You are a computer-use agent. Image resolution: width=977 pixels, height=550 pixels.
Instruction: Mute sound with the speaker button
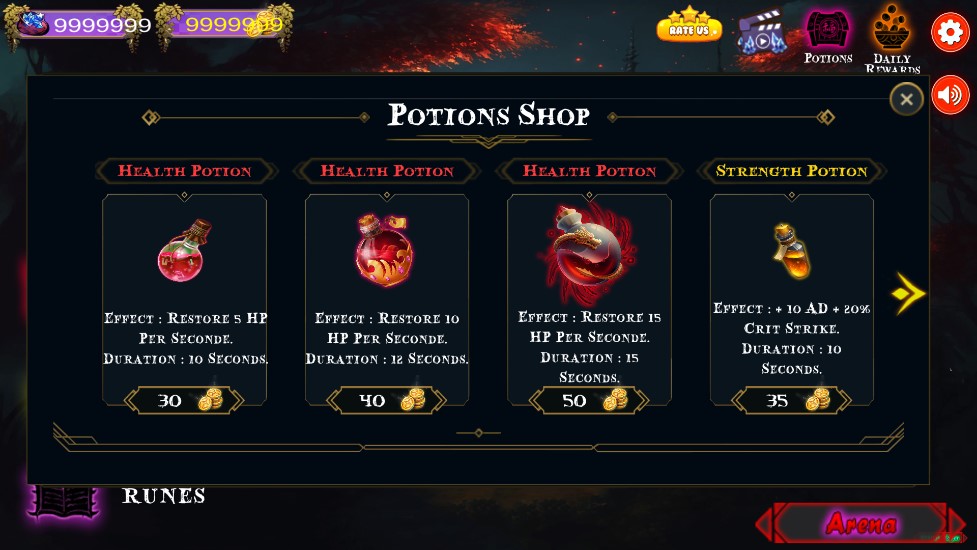[x=950, y=95]
